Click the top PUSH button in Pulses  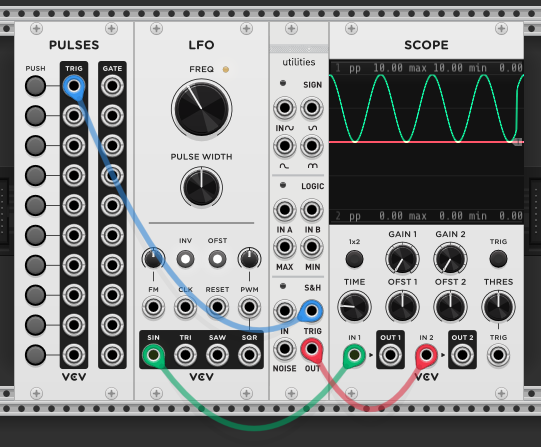(36, 86)
